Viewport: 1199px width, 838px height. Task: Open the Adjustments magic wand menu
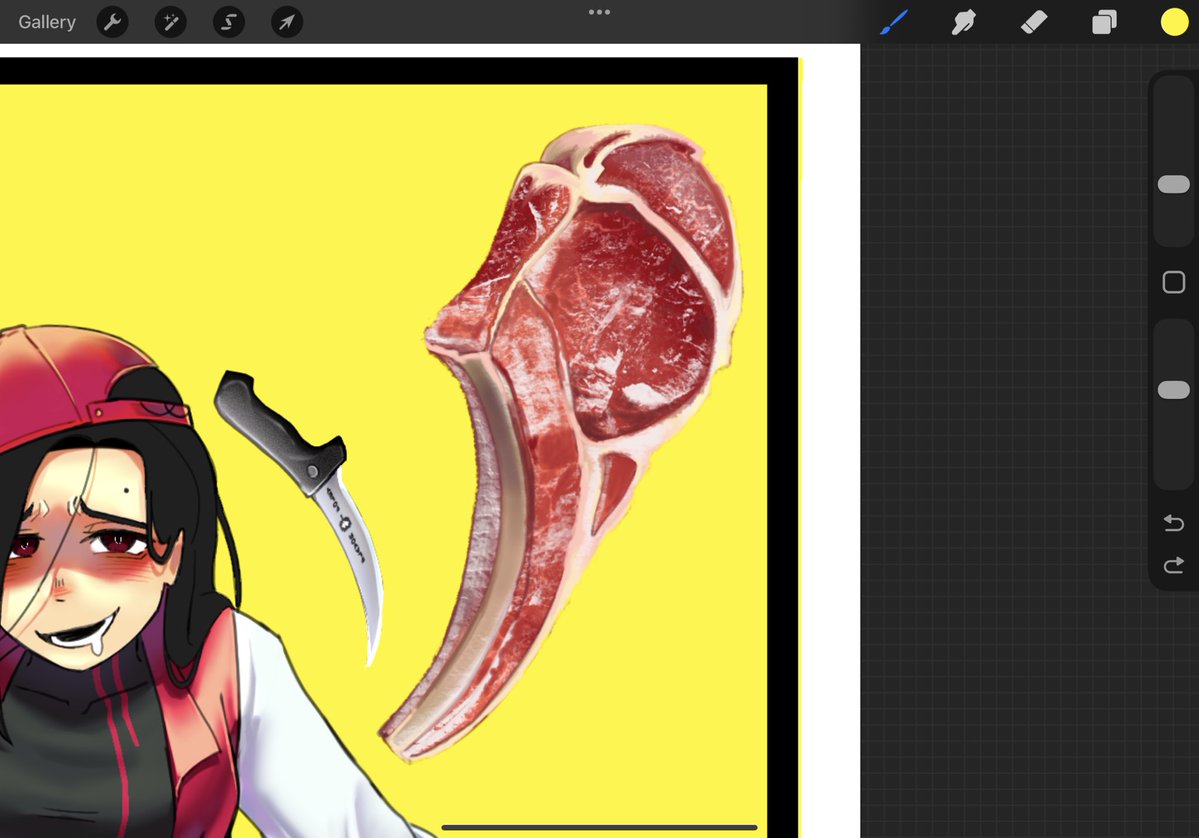[x=171, y=22]
